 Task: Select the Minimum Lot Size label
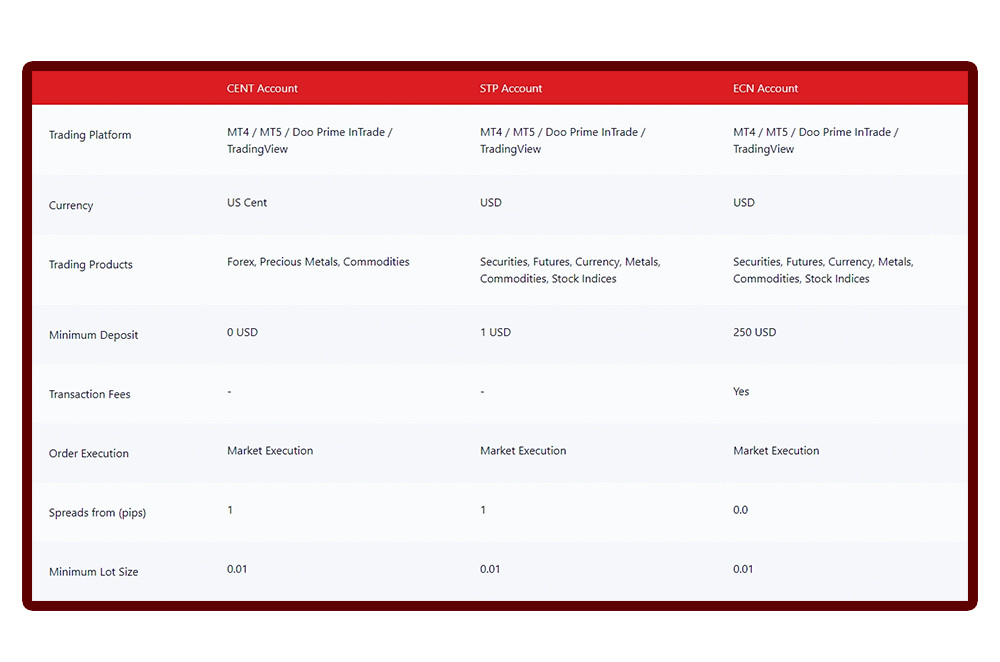click(94, 572)
